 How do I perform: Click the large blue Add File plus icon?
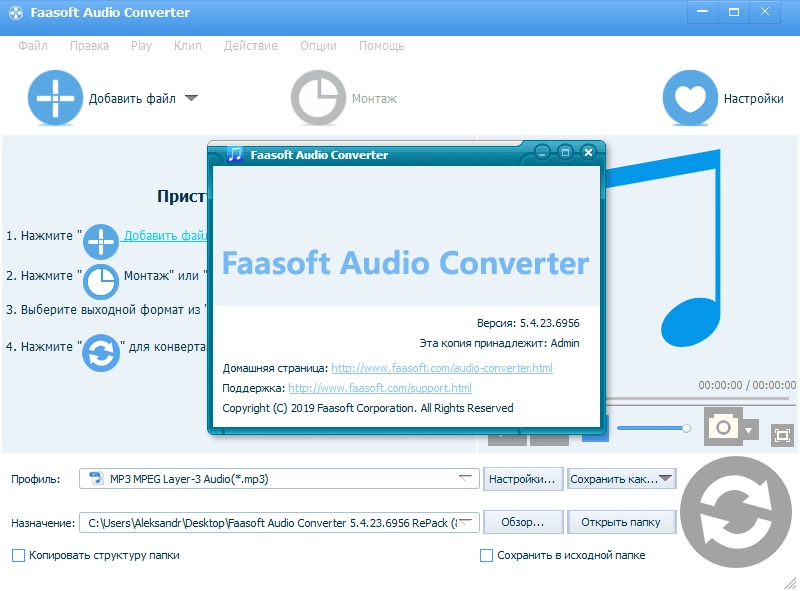pyautogui.click(x=55, y=97)
